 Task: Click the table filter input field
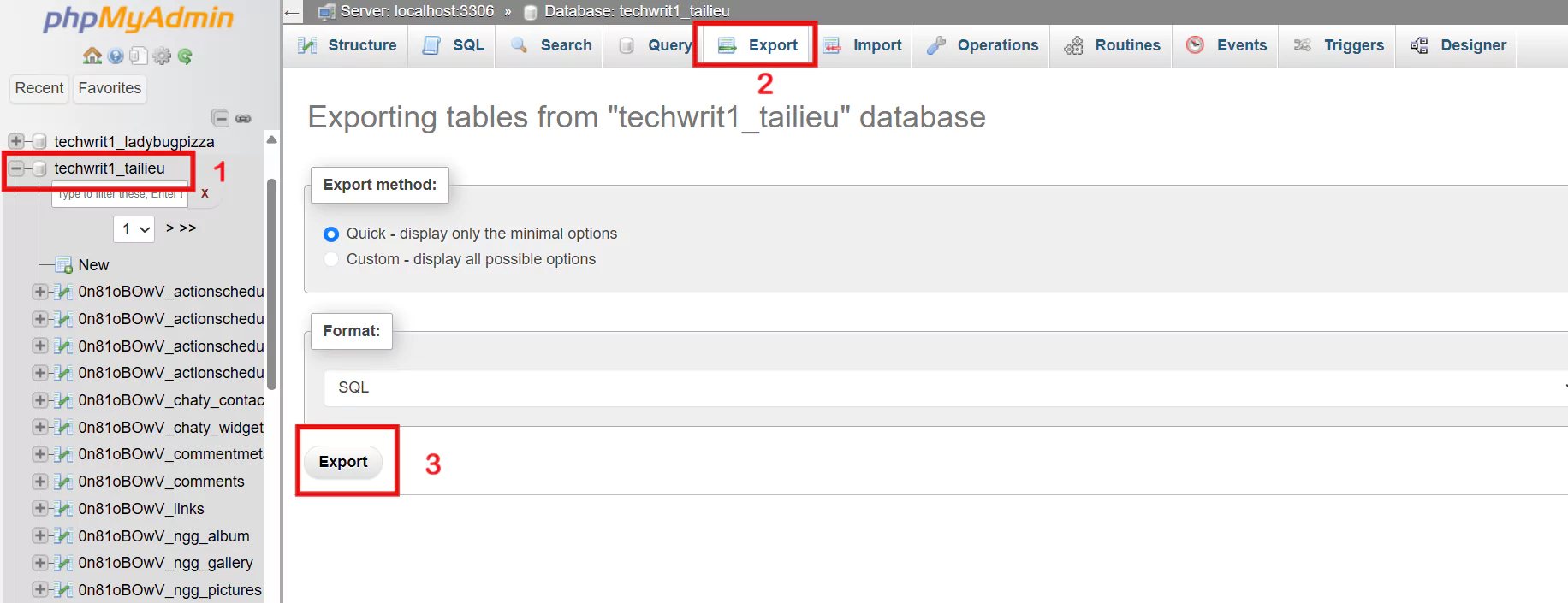[120, 195]
